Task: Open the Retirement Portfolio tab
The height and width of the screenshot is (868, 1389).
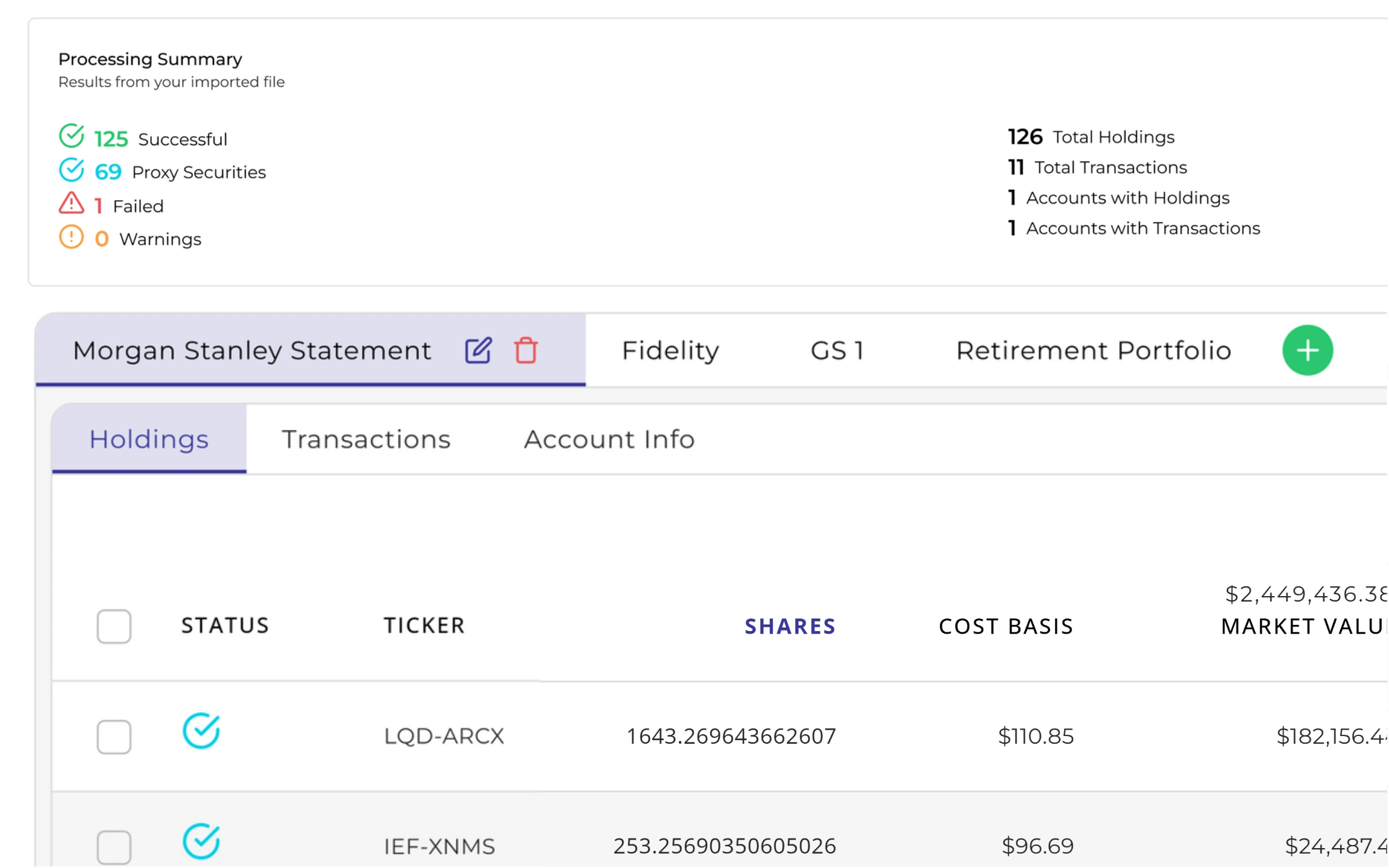Action: pos(1094,350)
